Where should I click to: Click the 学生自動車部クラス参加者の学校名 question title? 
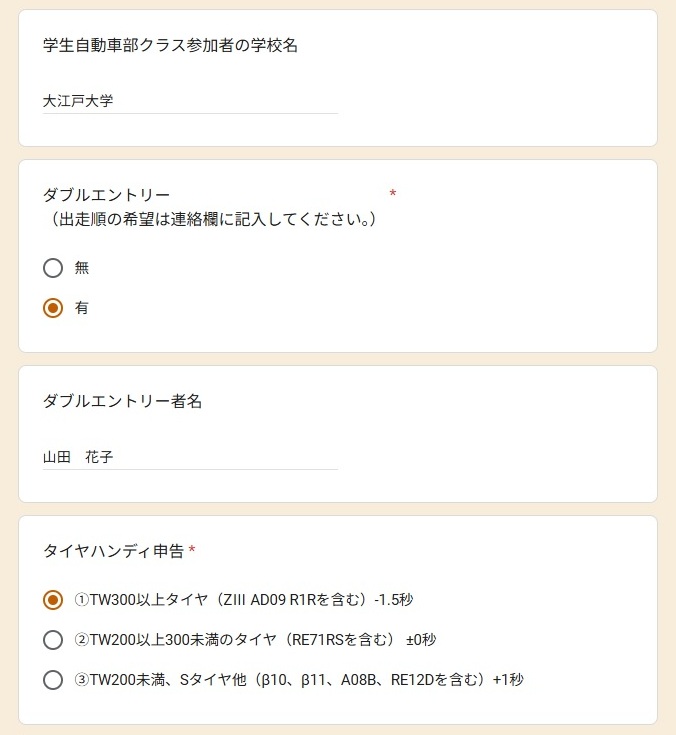tap(170, 46)
